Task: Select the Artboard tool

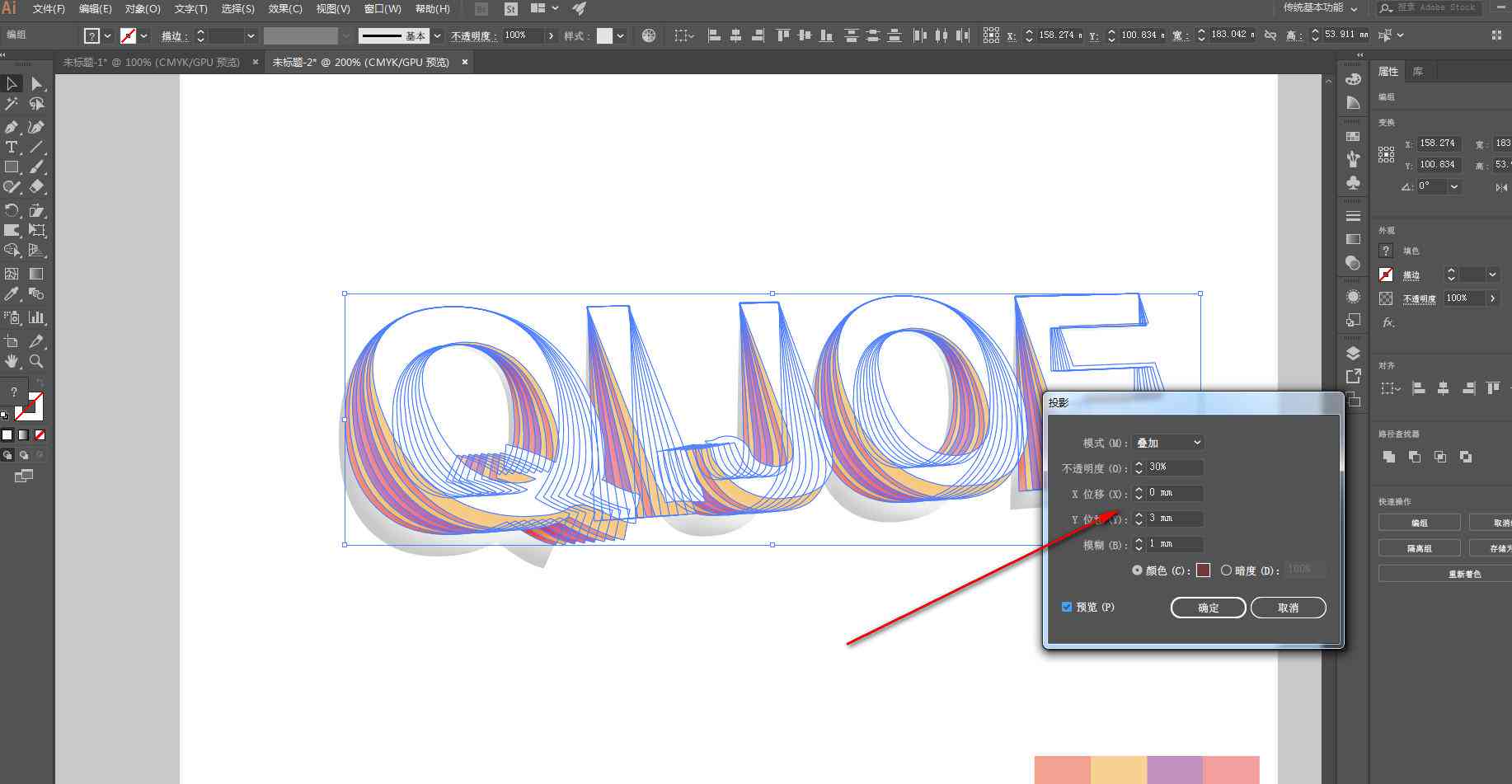Action: 12,341
